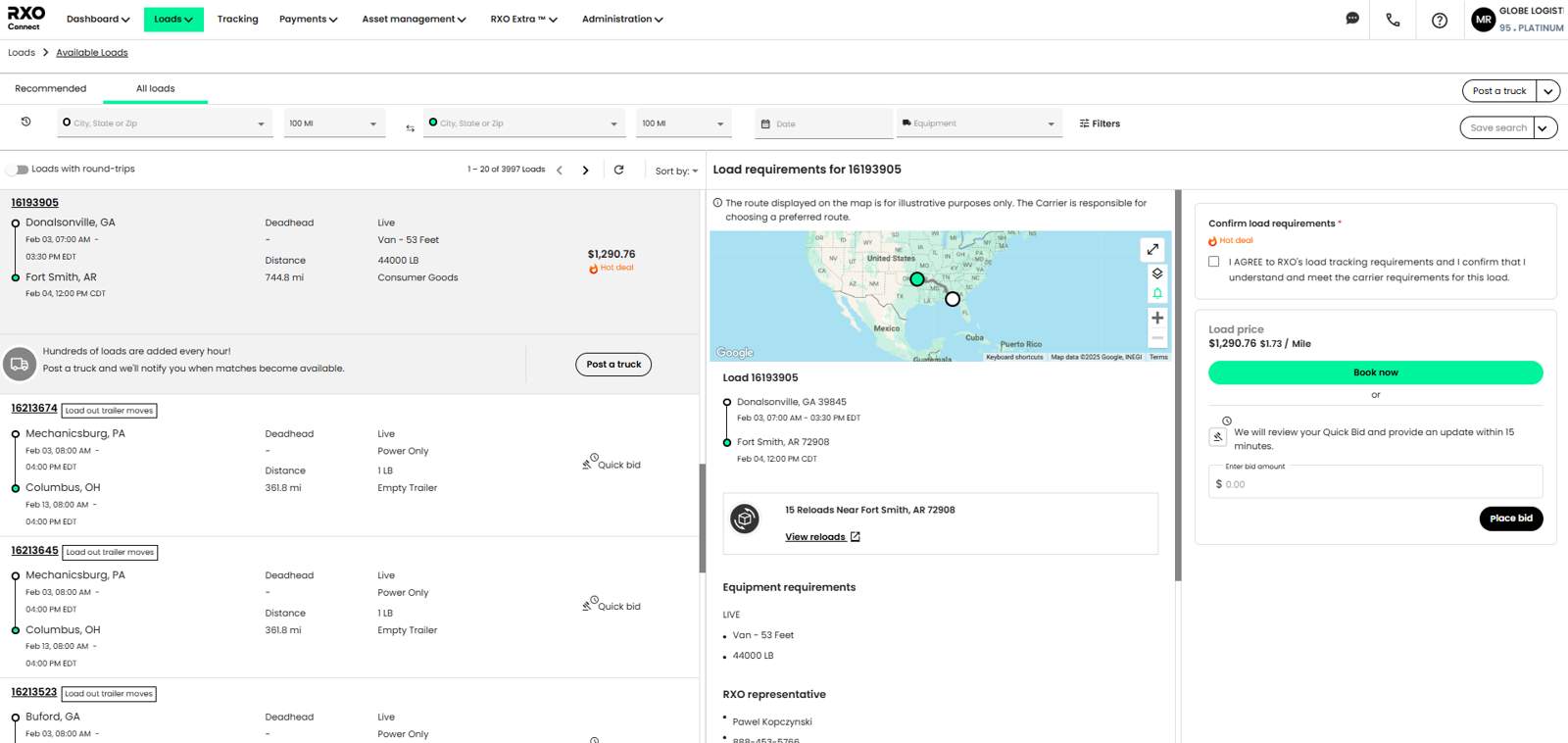The width and height of the screenshot is (1568, 743).
Task: Go to next page of loads
Action: [x=586, y=170]
